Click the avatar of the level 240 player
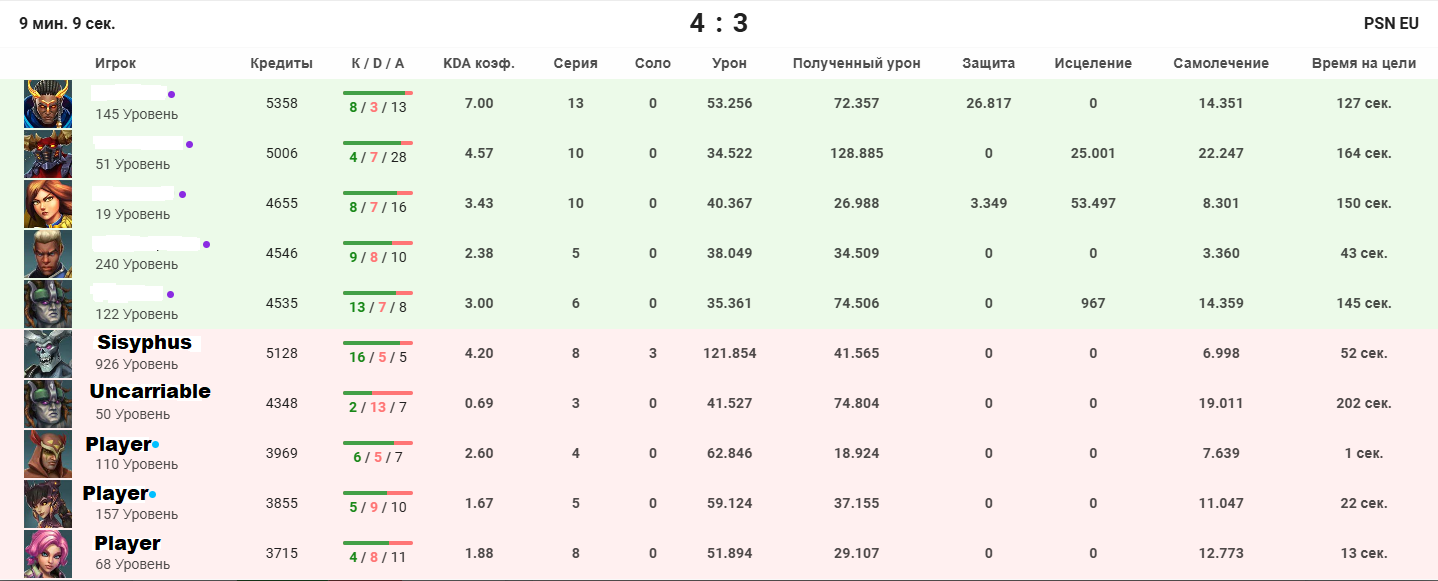This screenshot has width=1438, height=581. [x=48, y=254]
